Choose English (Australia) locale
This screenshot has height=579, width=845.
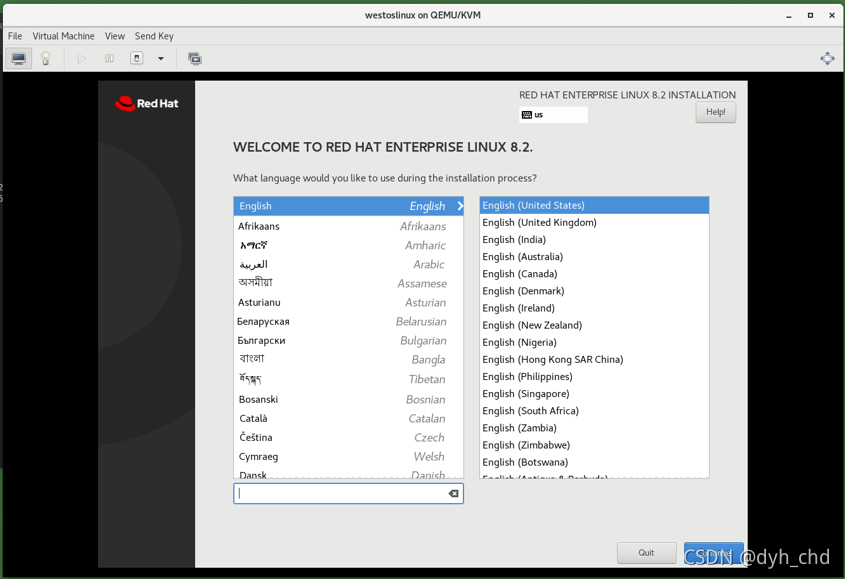(594, 257)
